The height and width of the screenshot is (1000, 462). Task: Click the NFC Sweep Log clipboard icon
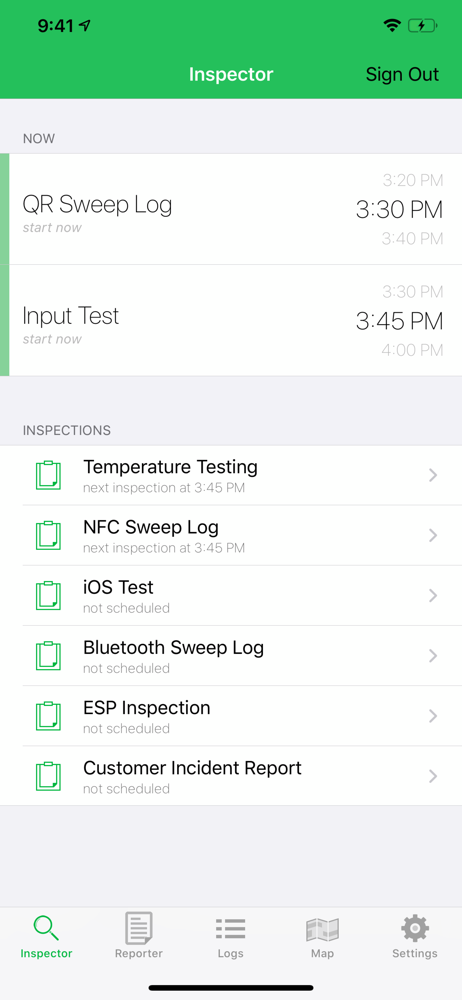(x=48, y=535)
